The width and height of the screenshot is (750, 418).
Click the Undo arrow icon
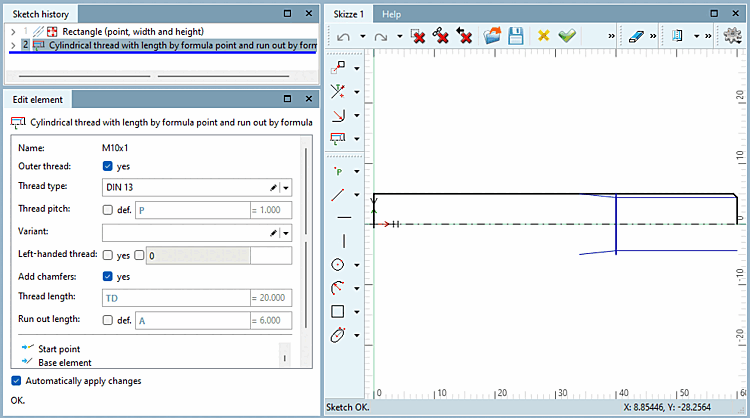tap(343, 36)
